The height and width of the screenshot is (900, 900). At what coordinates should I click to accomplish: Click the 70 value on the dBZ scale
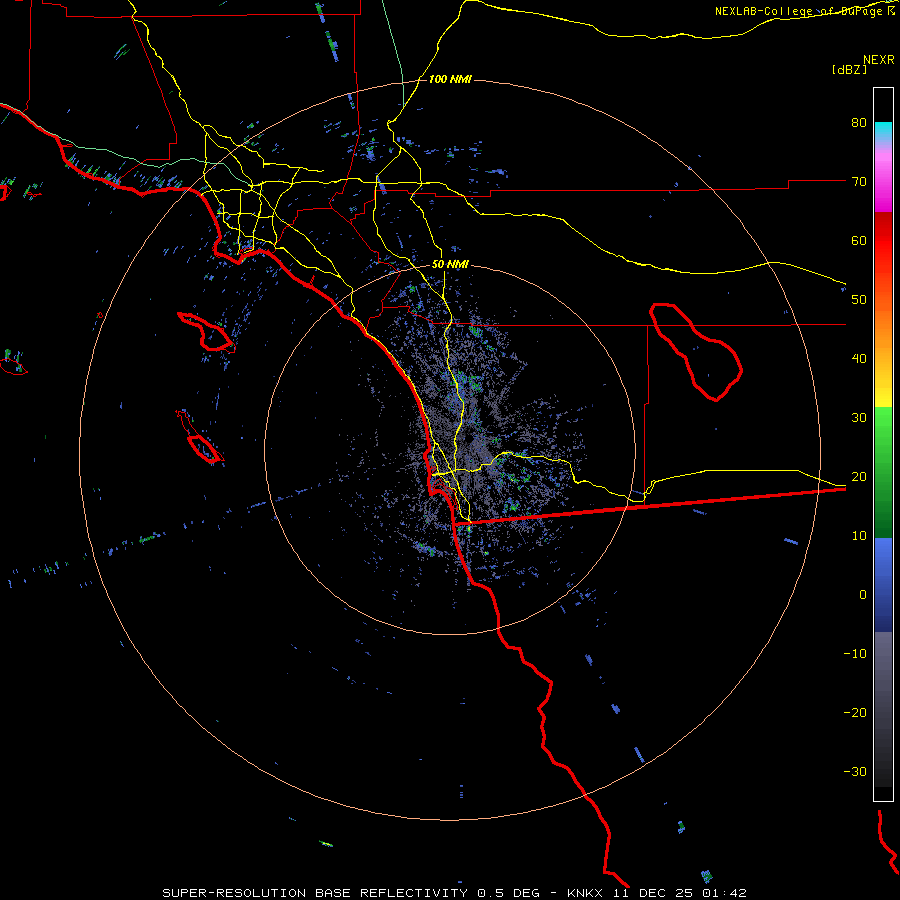coord(859,181)
